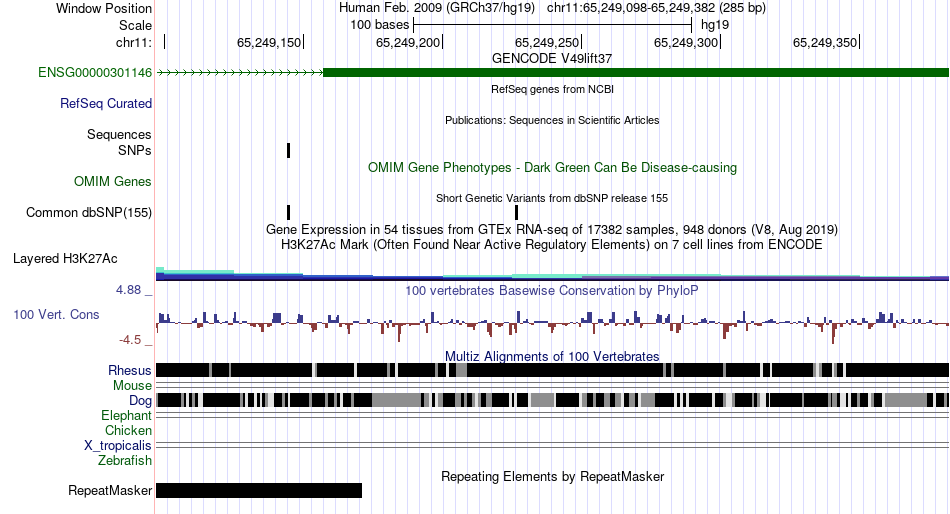Screen dimensions: 950x514
Task: Click the OMIM Genes track label
Action: 113,182
